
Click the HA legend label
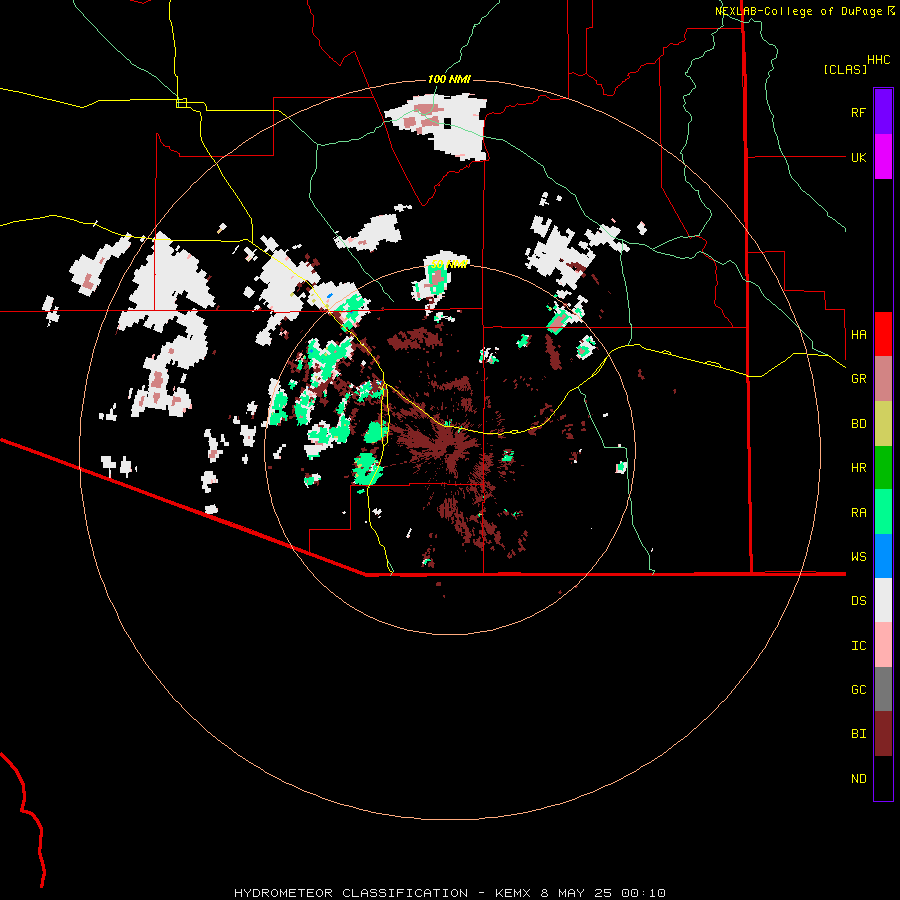tap(858, 335)
